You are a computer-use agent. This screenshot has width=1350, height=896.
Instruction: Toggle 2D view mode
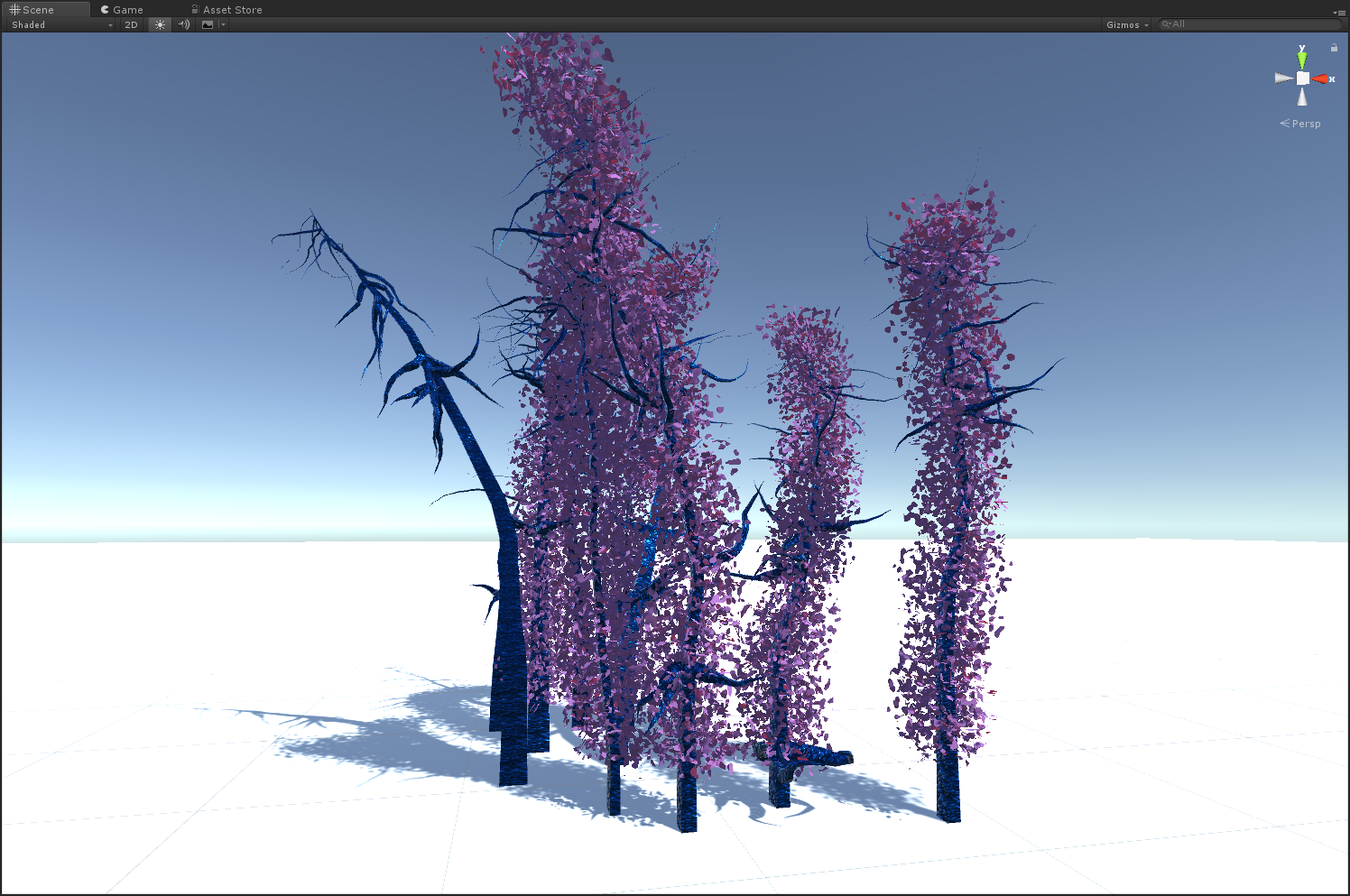pos(131,24)
